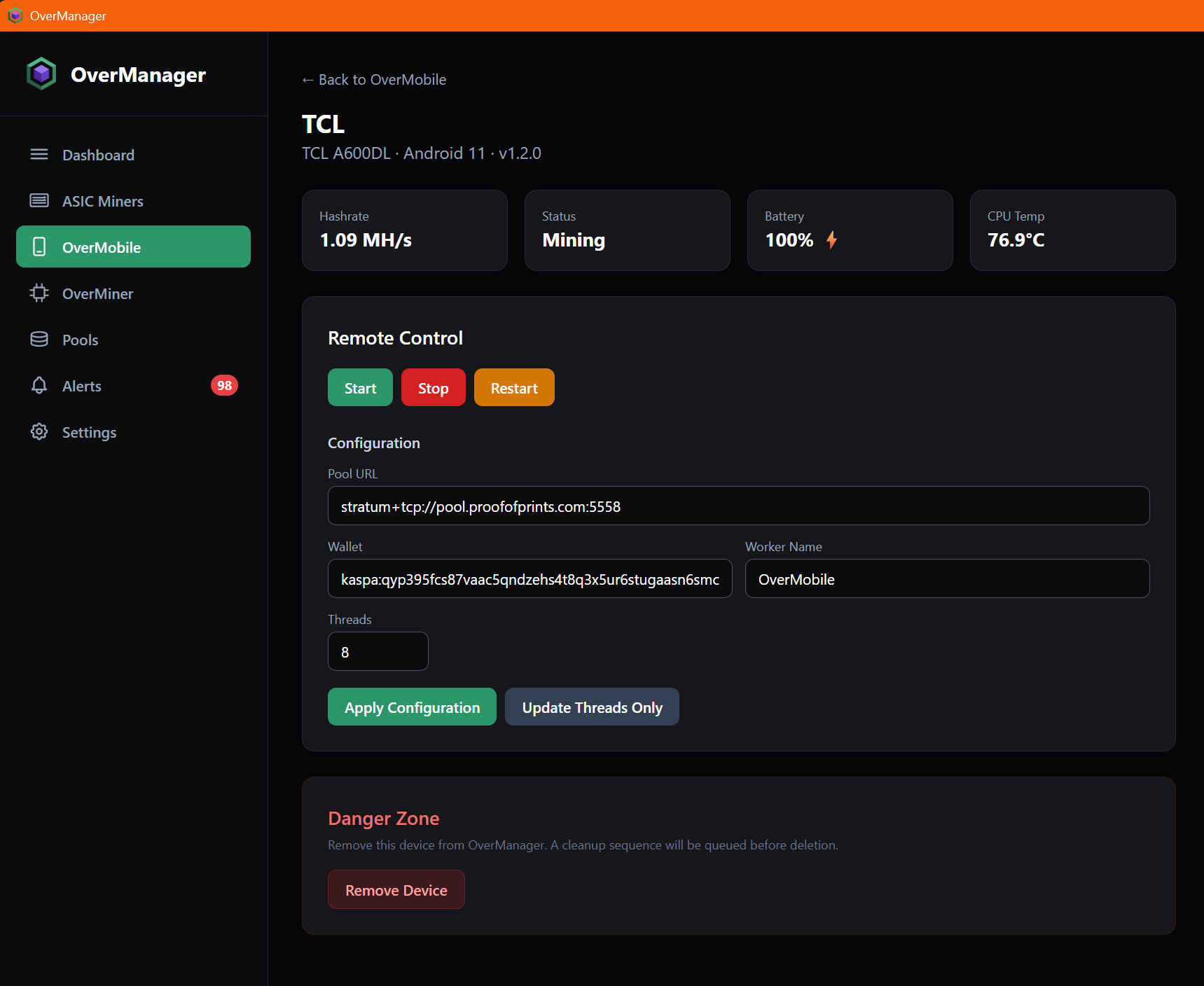This screenshot has width=1204, height=986.
Task: Click the Battery 100% value
Action: click(x=789, y=239)
